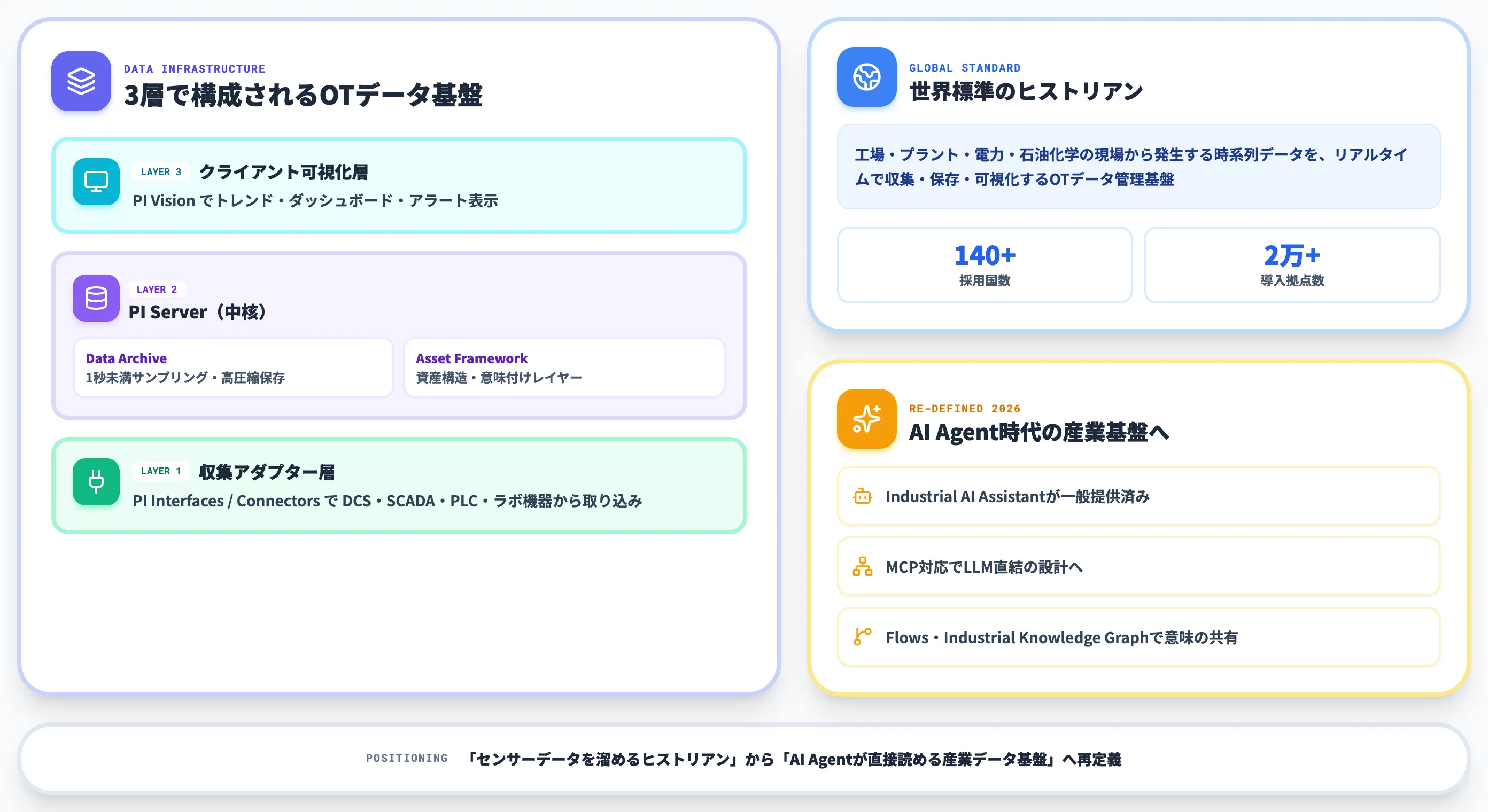Click the GLOBAL STANDARD label
Image resolution: width=1488 pixels, height=812 pixels.
[x=965, y=68]
